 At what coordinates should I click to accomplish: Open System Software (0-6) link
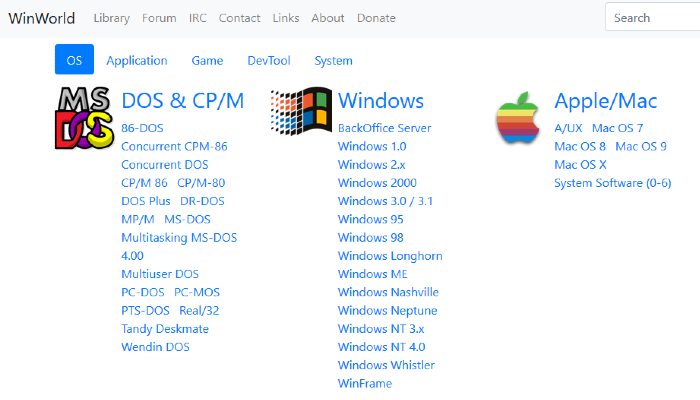pos(612,183)
